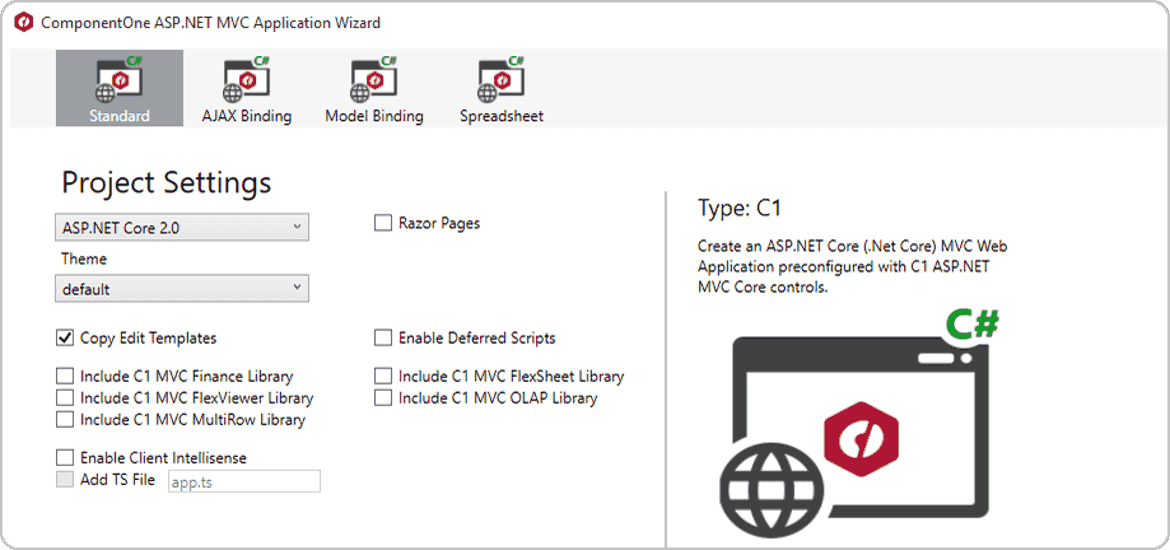
Task: Enable Include C1 MVC FlexViewer Library
Action: pyautogui.click(x=65, y=398)
